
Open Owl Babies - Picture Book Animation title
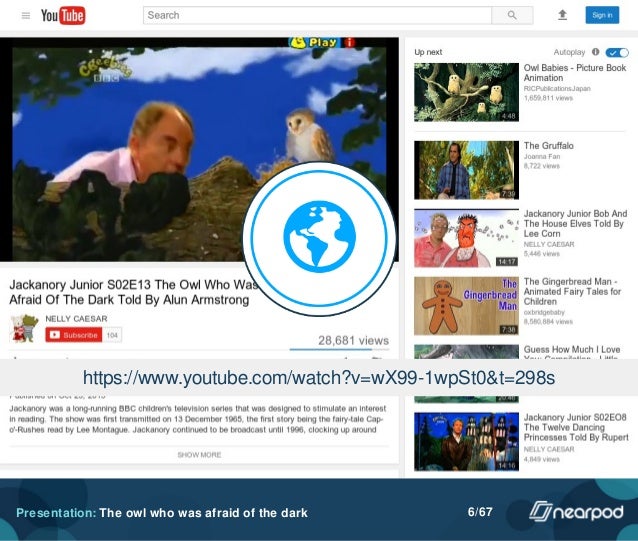coord(575,73)
